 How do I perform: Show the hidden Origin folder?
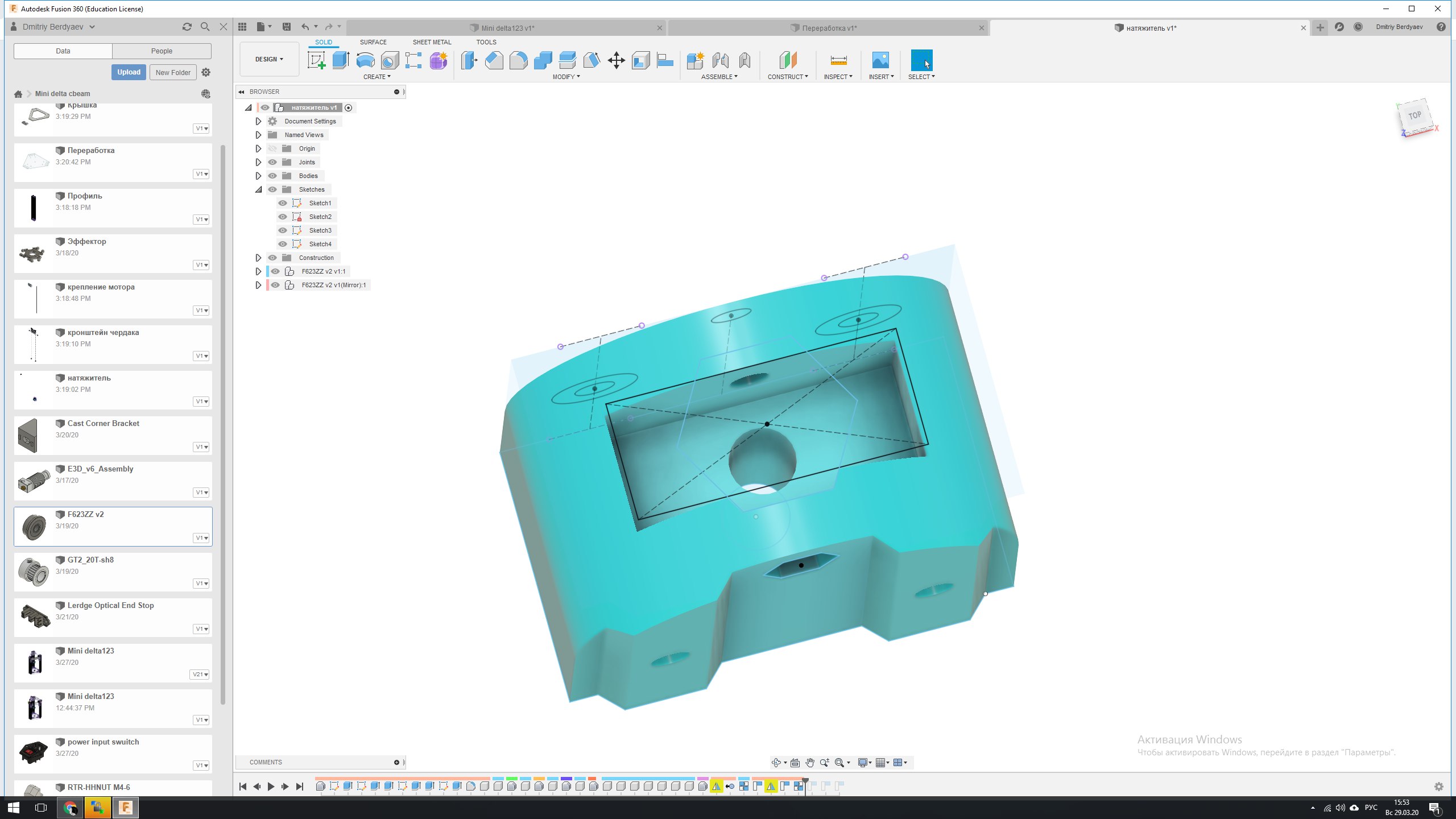pos(272,148)
